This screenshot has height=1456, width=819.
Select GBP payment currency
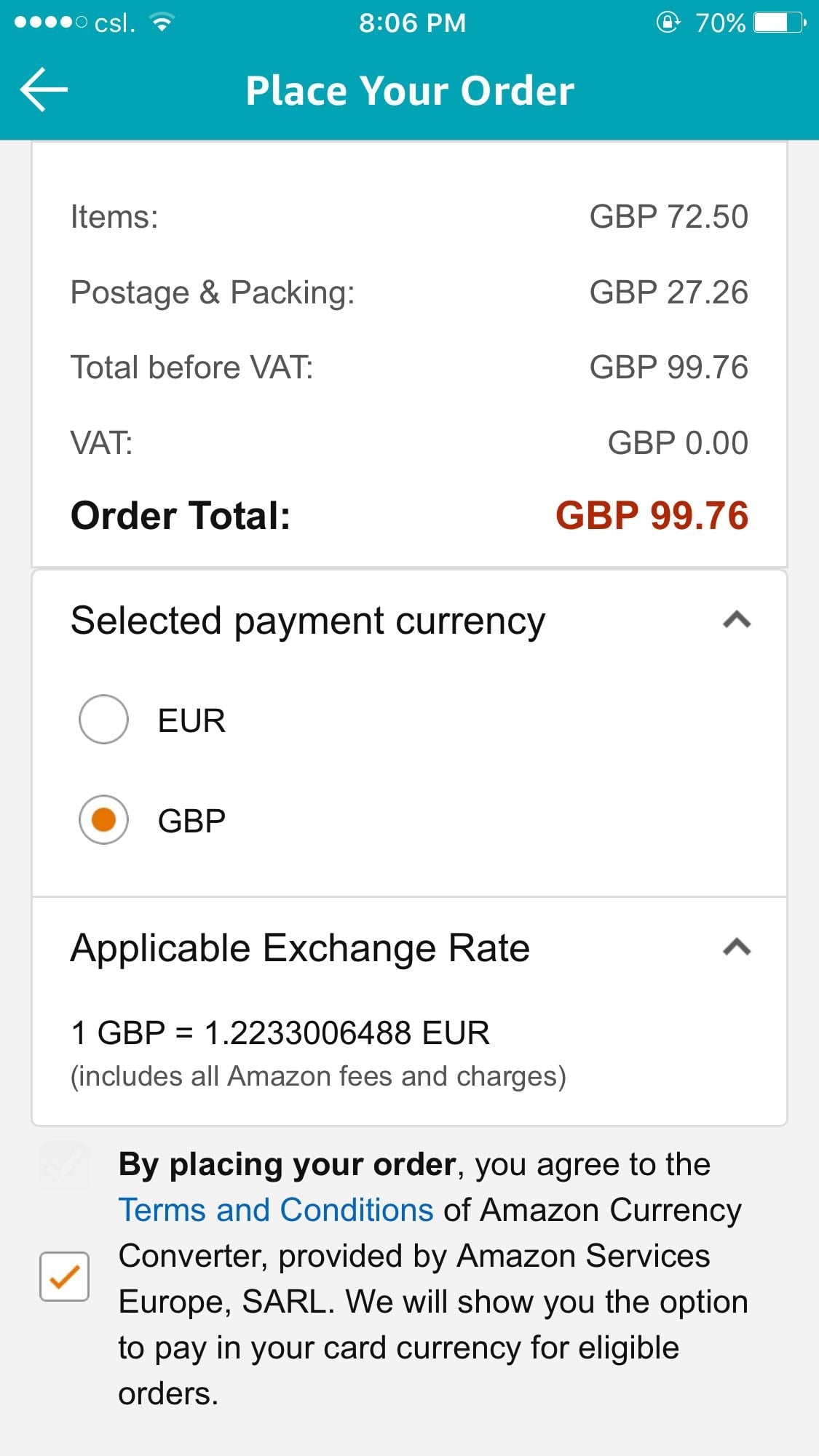point(104,820)
